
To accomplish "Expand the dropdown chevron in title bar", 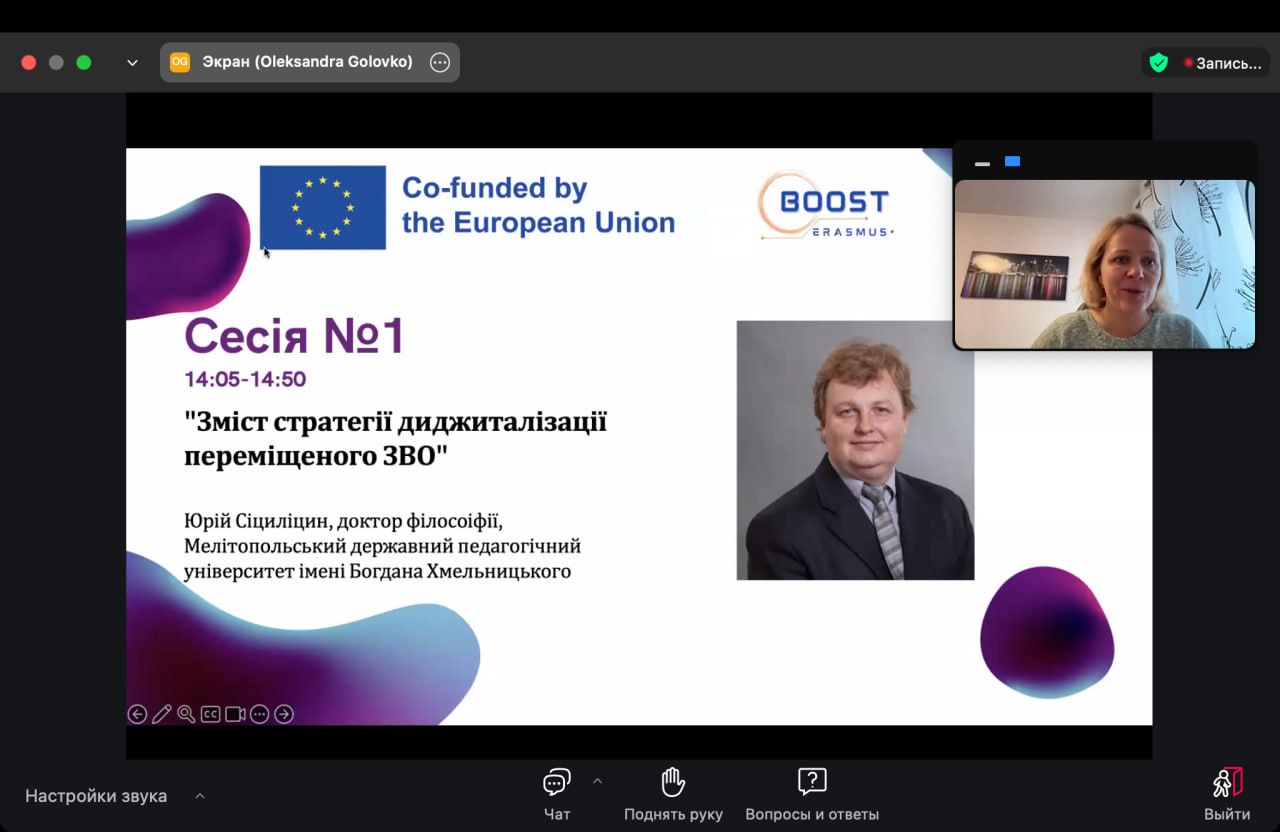I will pos(132,62).
